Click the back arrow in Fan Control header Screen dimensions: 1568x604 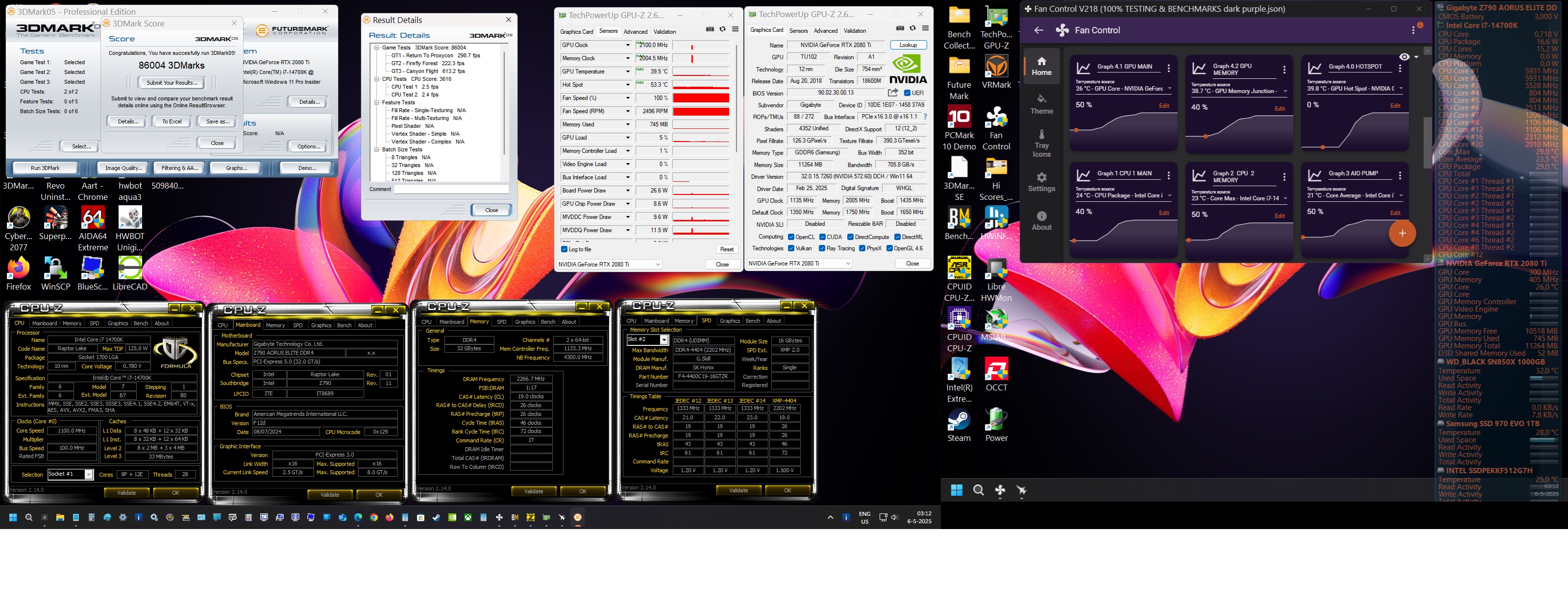coord(1038,30)
